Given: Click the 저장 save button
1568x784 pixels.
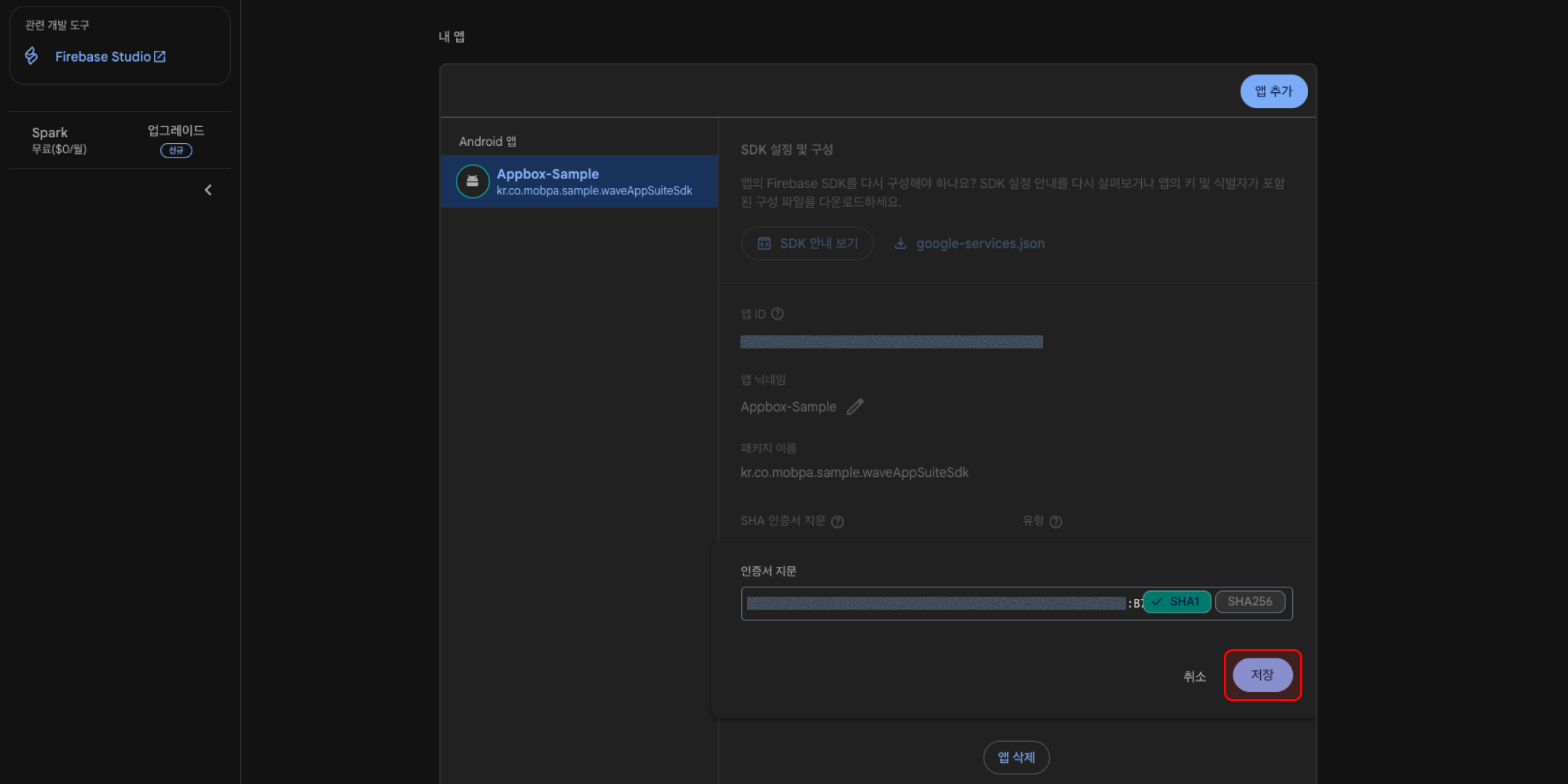Looking at the screenshot, I should coord(1263,675).
